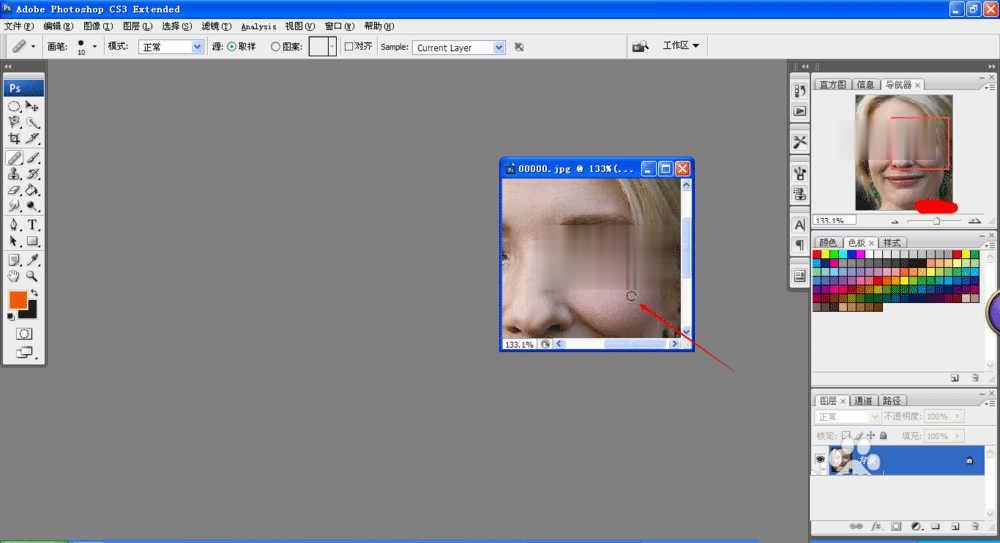Enable the 对齐 checkbox
Viewport: 1000px width, 543px height.
[348, 46]
